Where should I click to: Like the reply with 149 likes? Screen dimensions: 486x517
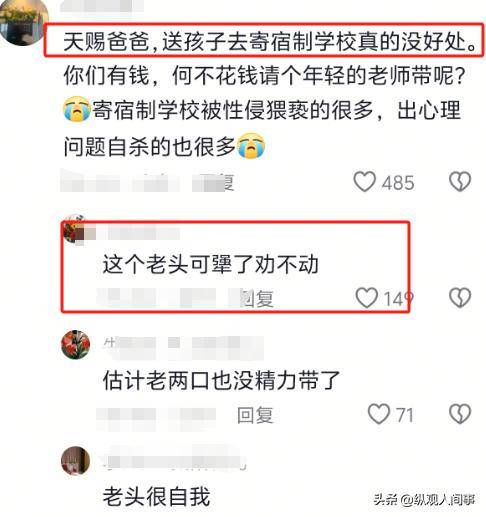coord(366,298)
